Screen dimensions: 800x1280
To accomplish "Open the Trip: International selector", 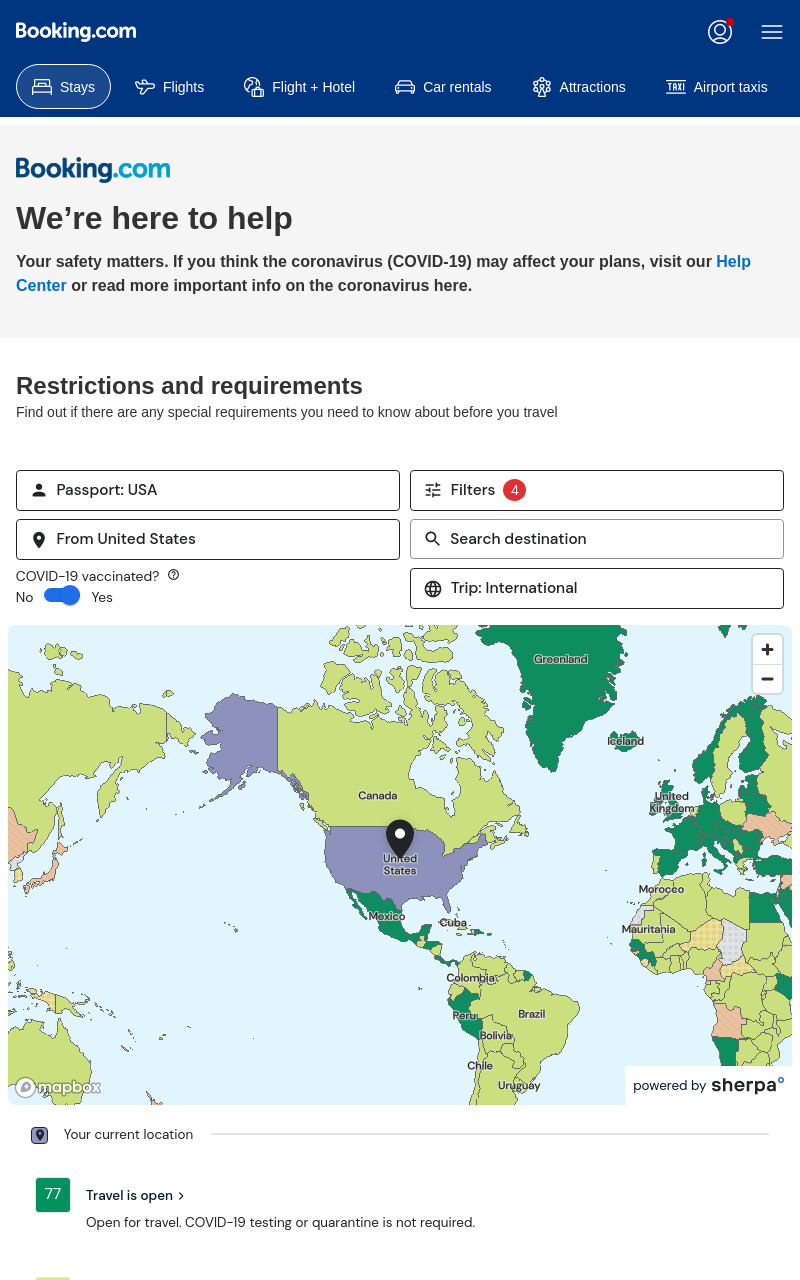I will click(597, 588).
